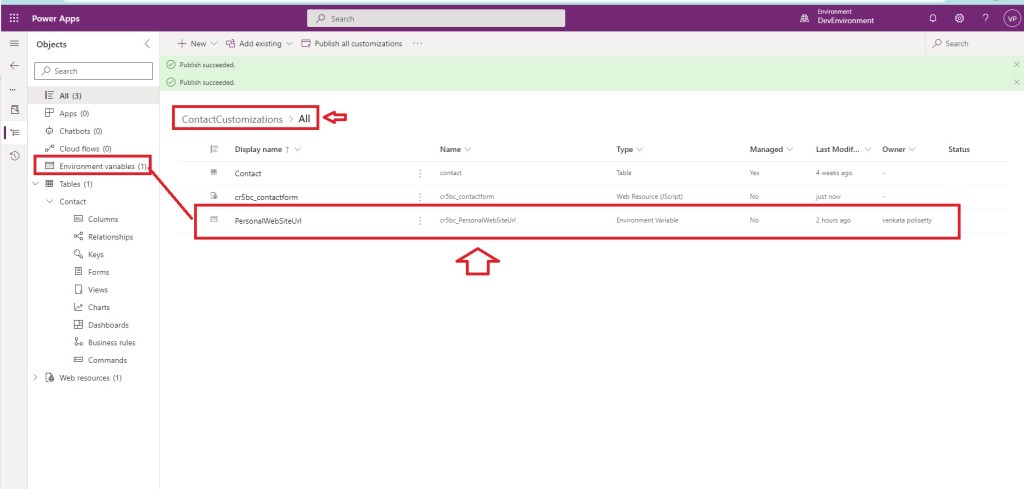The height and width of the screenshot is (489, 1024).
Task: Open the New dropdown menu
Action: click(x=196, y=44)
